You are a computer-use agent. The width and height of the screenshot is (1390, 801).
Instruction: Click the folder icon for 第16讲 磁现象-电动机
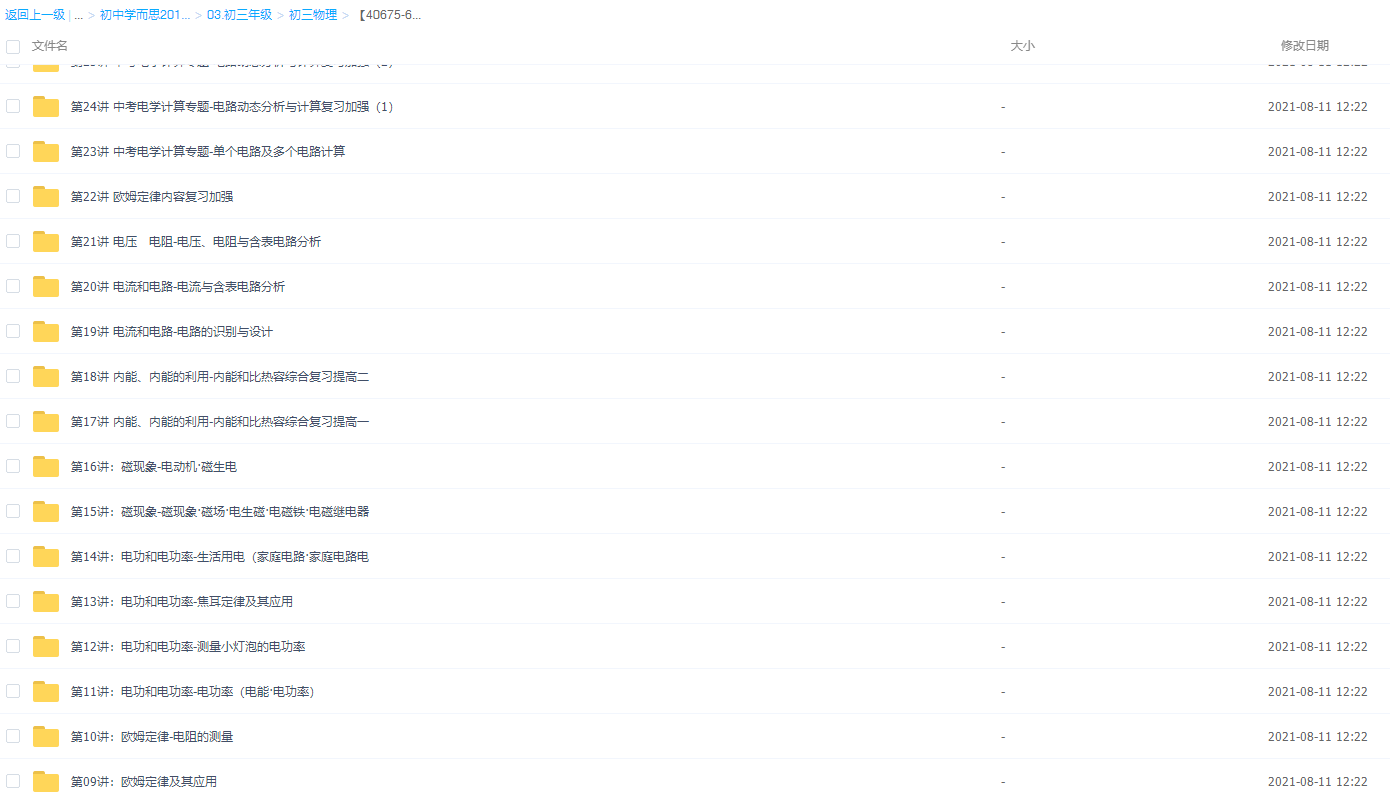point(45,466)
